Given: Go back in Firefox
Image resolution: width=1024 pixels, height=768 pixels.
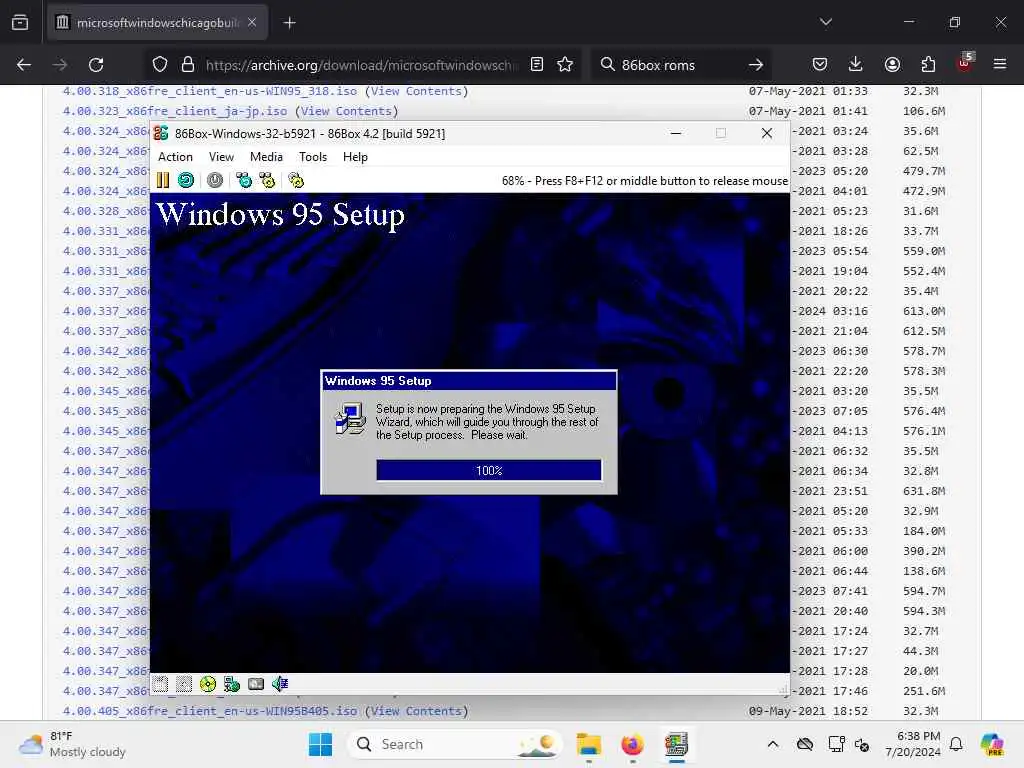Looking at the screenshot, I should click(24, 65).
